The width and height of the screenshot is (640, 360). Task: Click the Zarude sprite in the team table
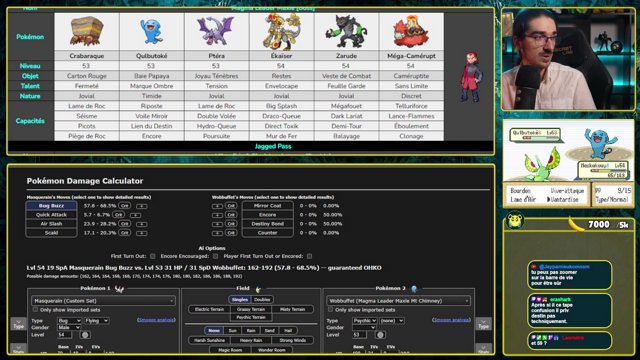346,31
